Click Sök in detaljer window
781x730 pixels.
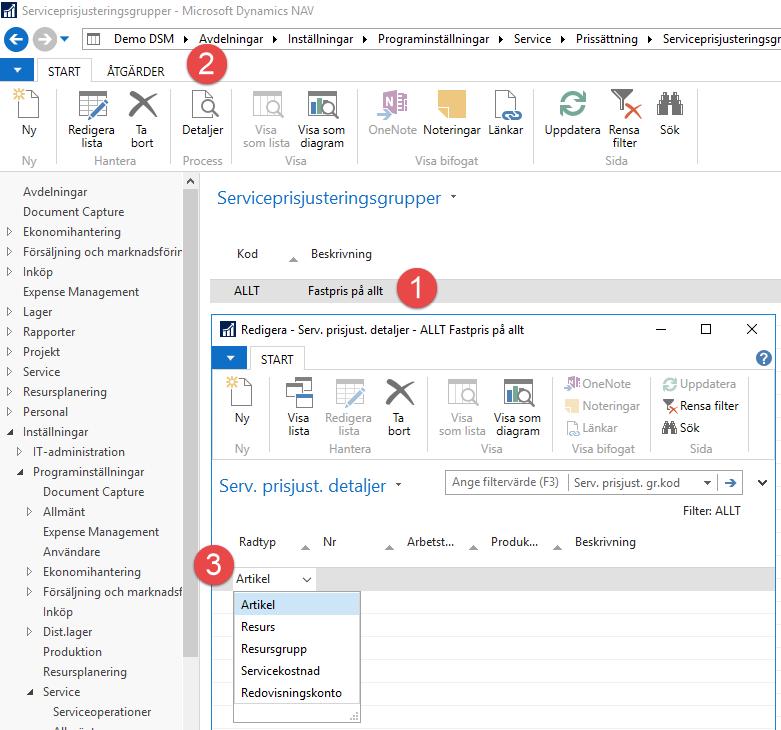681,428
